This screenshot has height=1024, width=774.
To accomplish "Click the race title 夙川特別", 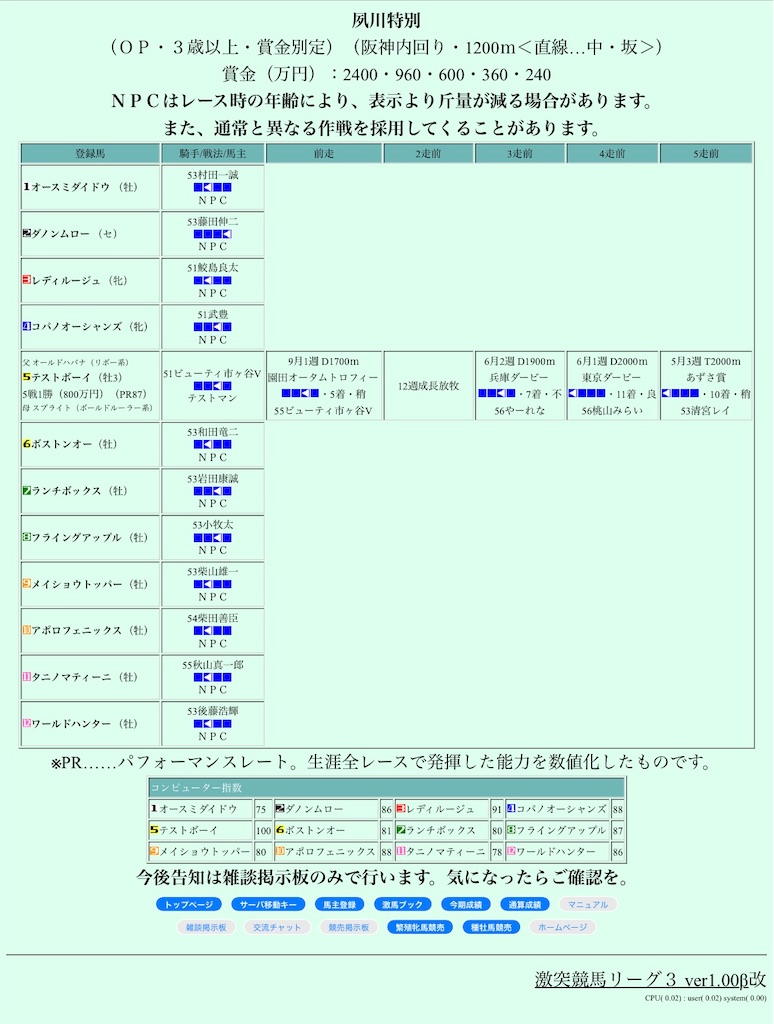I will tap(386, 21).
